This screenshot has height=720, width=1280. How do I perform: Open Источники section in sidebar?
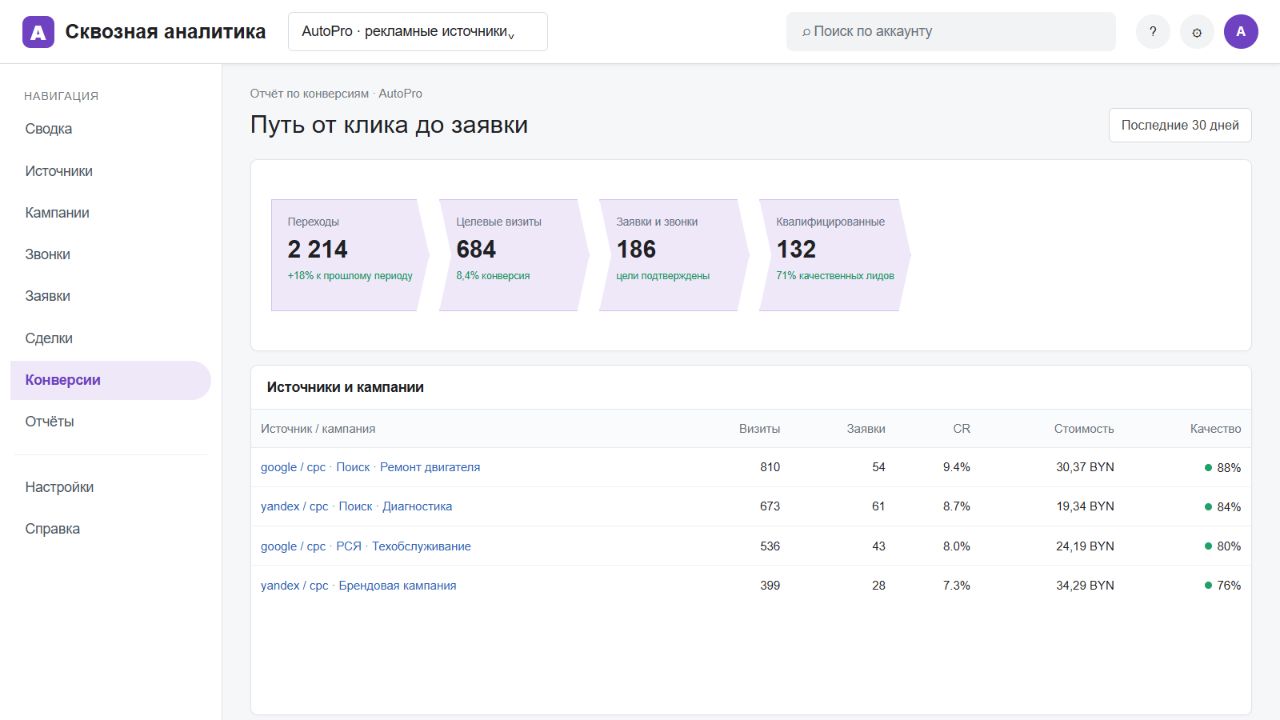pyautogui.click(x=111, y=171)
